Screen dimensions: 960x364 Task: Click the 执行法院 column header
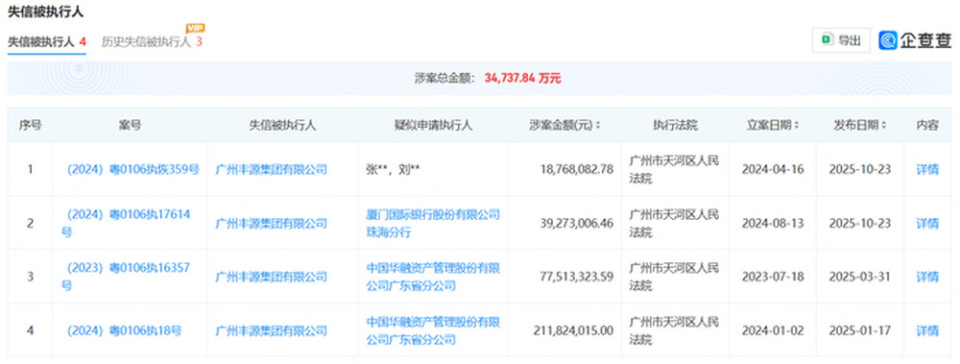point(675,125)
